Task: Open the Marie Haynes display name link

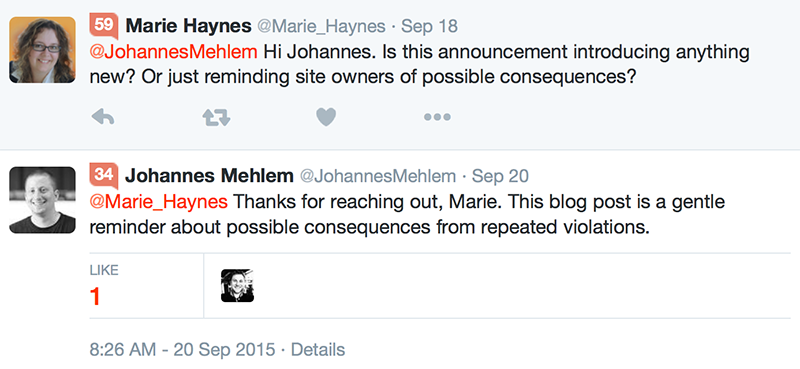Action: [x=189, y=26]
